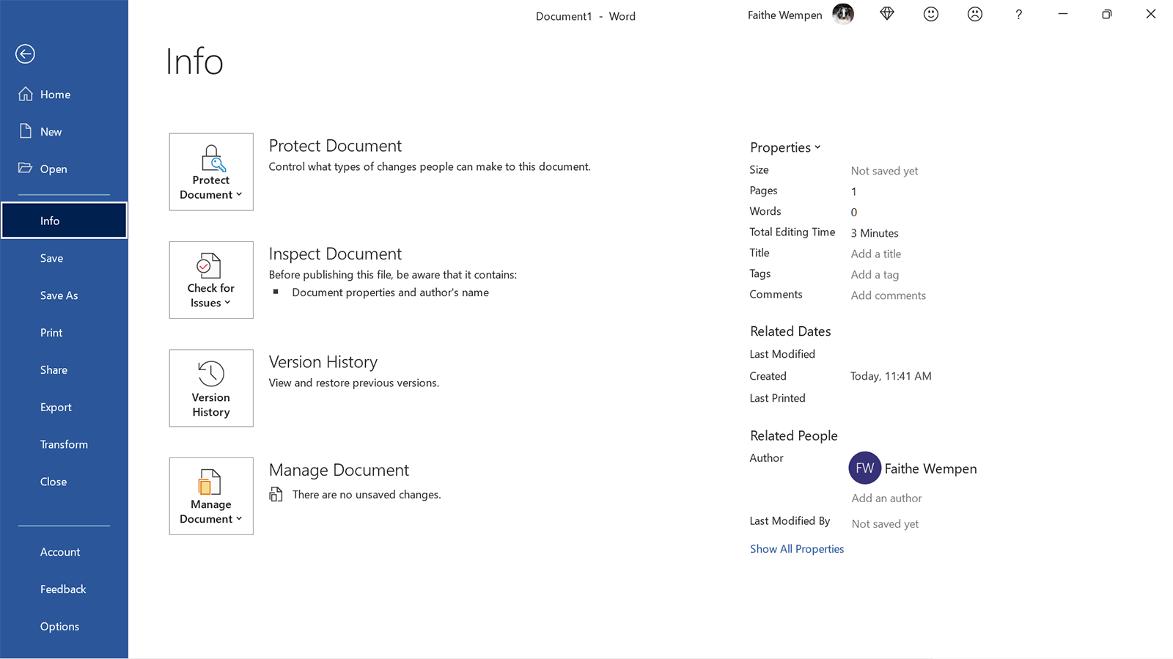
Task: Close the document via Close item
Action: click(64, 482)
